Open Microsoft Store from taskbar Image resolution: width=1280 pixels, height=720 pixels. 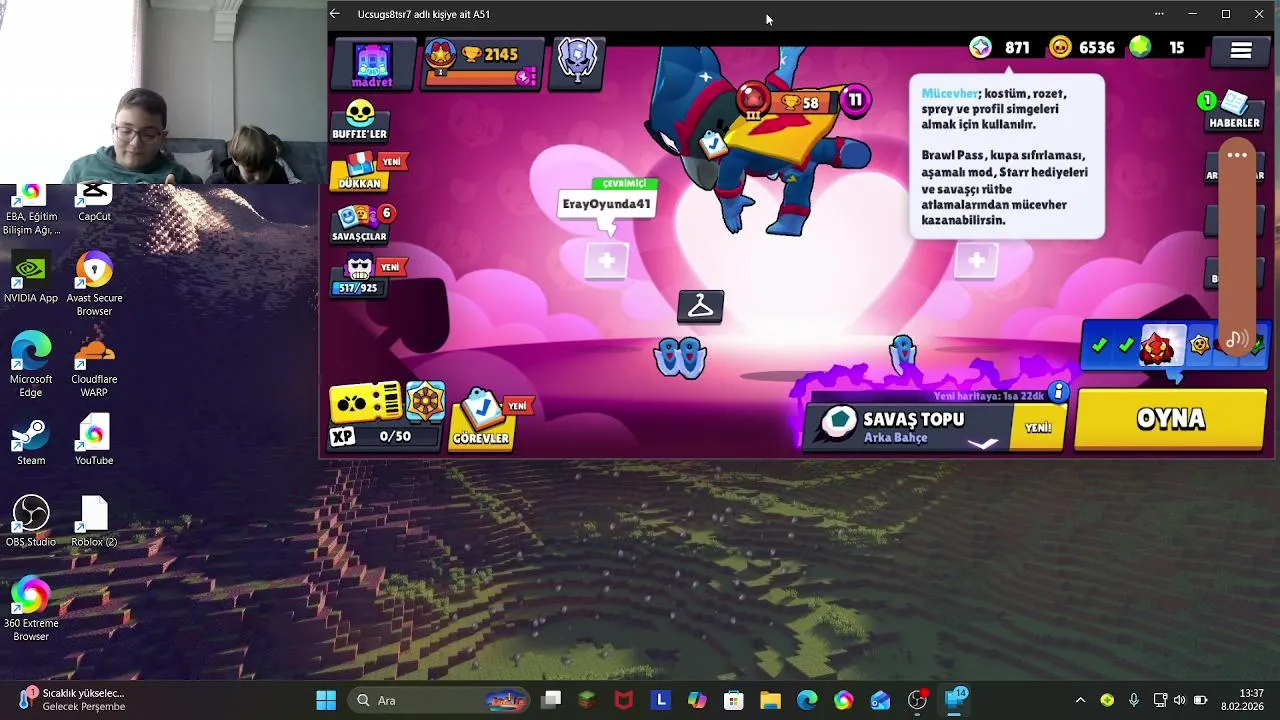pos(734,700)
